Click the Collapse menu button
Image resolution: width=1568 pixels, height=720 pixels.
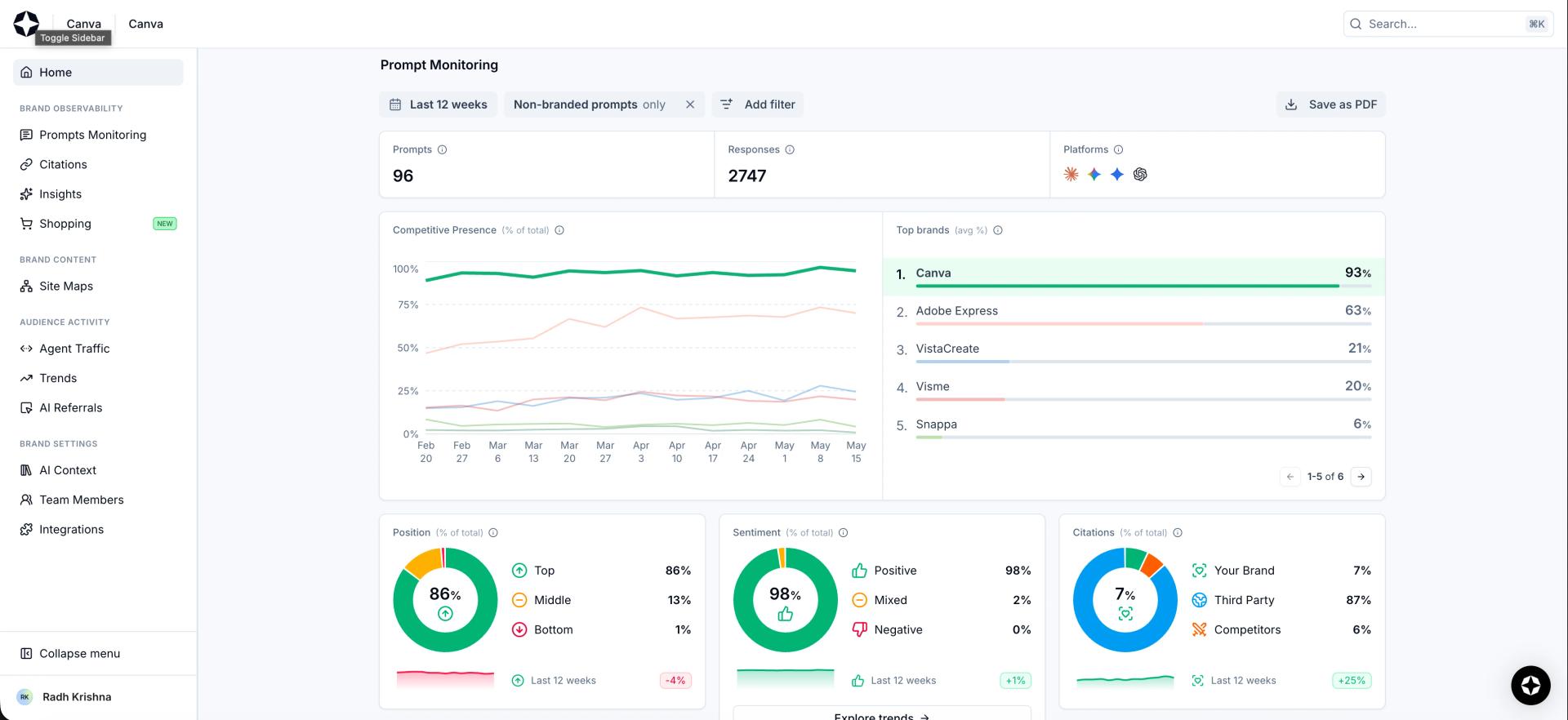[x=98, y=654]
